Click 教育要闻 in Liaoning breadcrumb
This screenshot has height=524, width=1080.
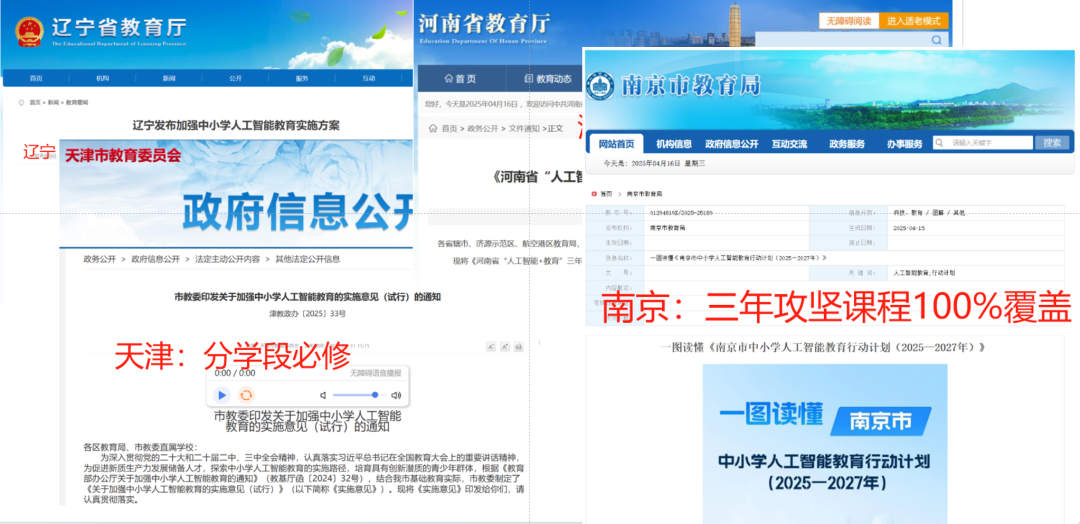pyautogui.click(x=77, y=102)
